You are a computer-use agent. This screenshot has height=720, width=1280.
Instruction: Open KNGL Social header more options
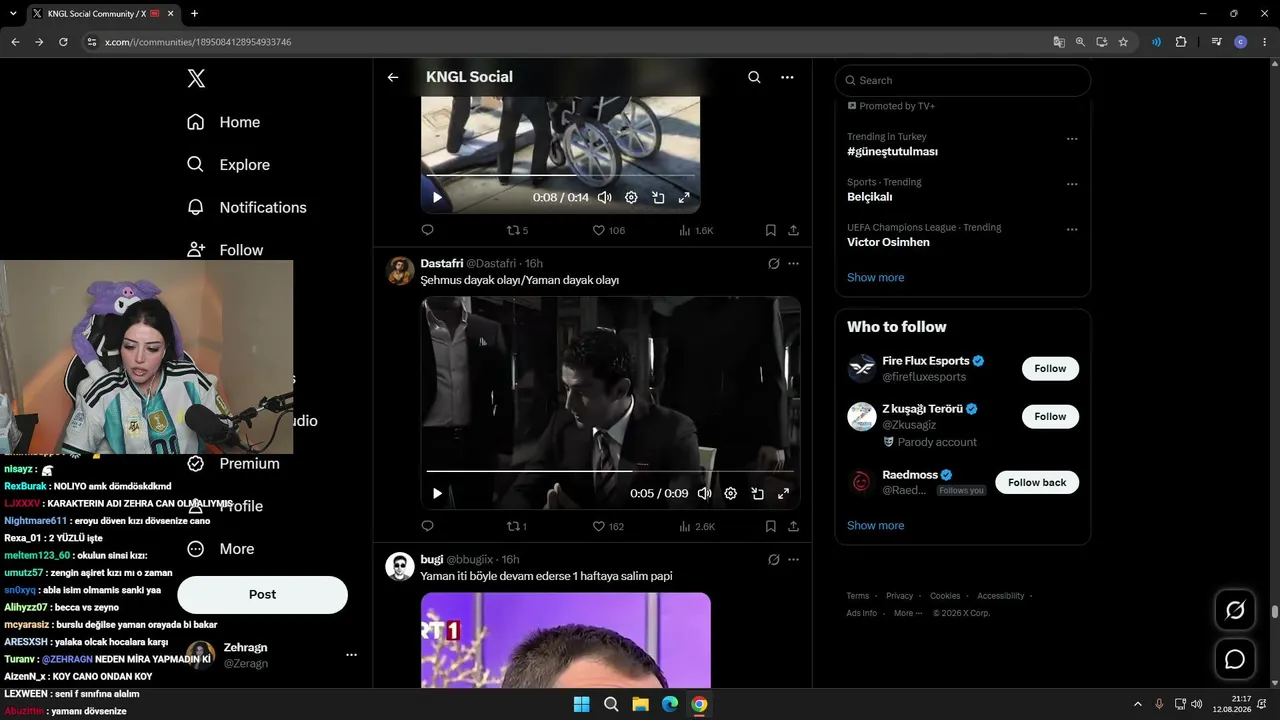tap(787, 77)
